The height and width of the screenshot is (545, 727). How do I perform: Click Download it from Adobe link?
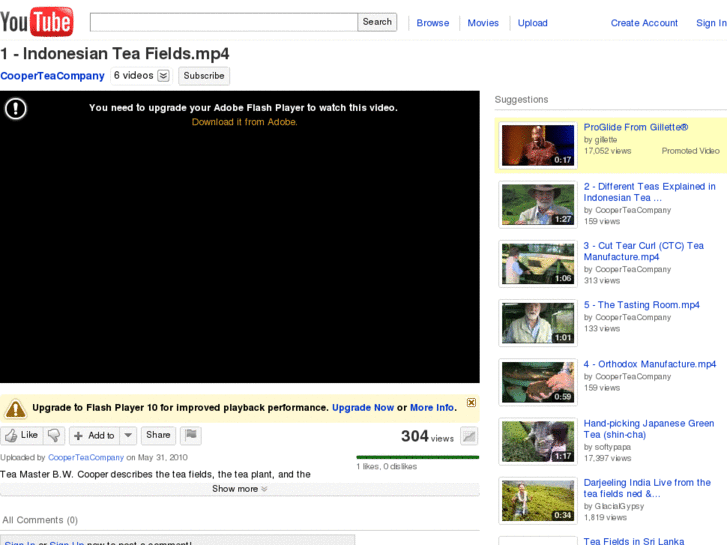244,122
